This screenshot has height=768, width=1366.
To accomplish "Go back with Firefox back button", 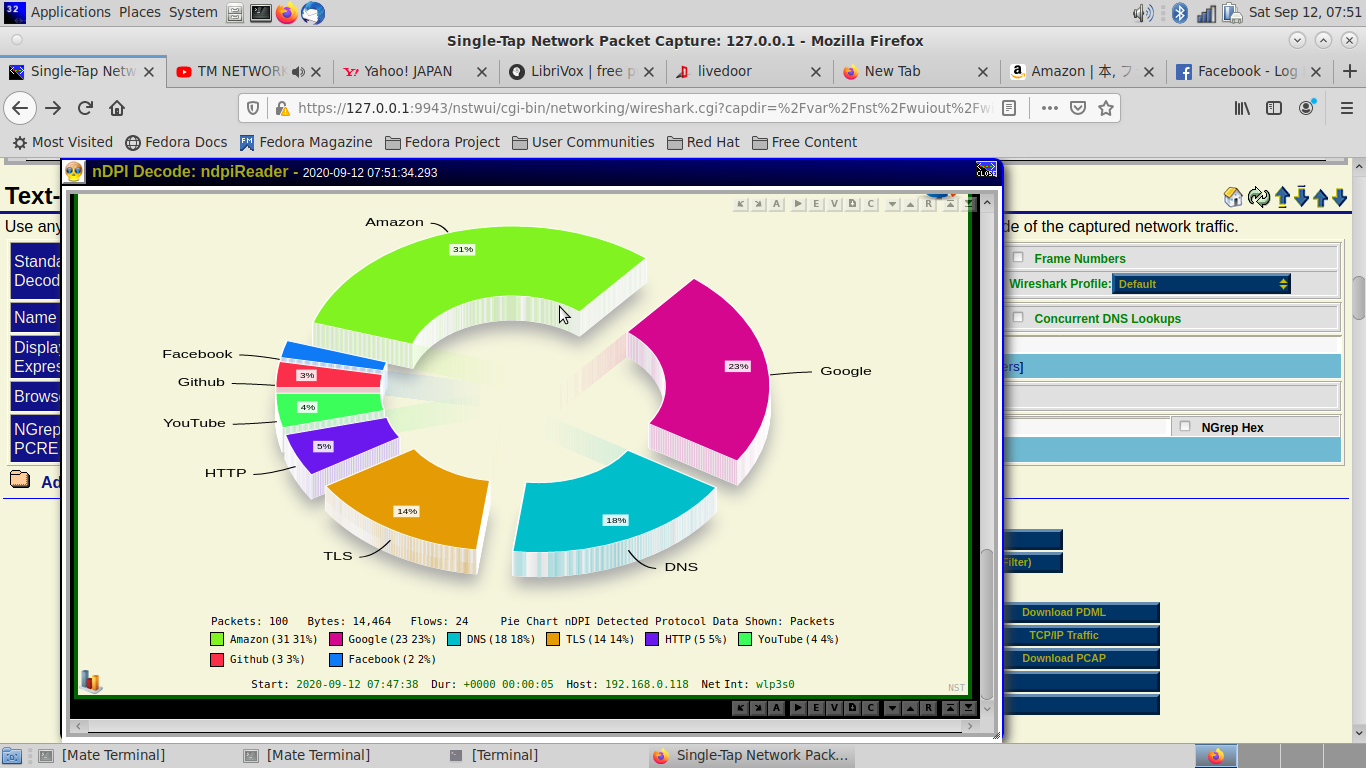I will pyautogui.click(x=21, y=108).
